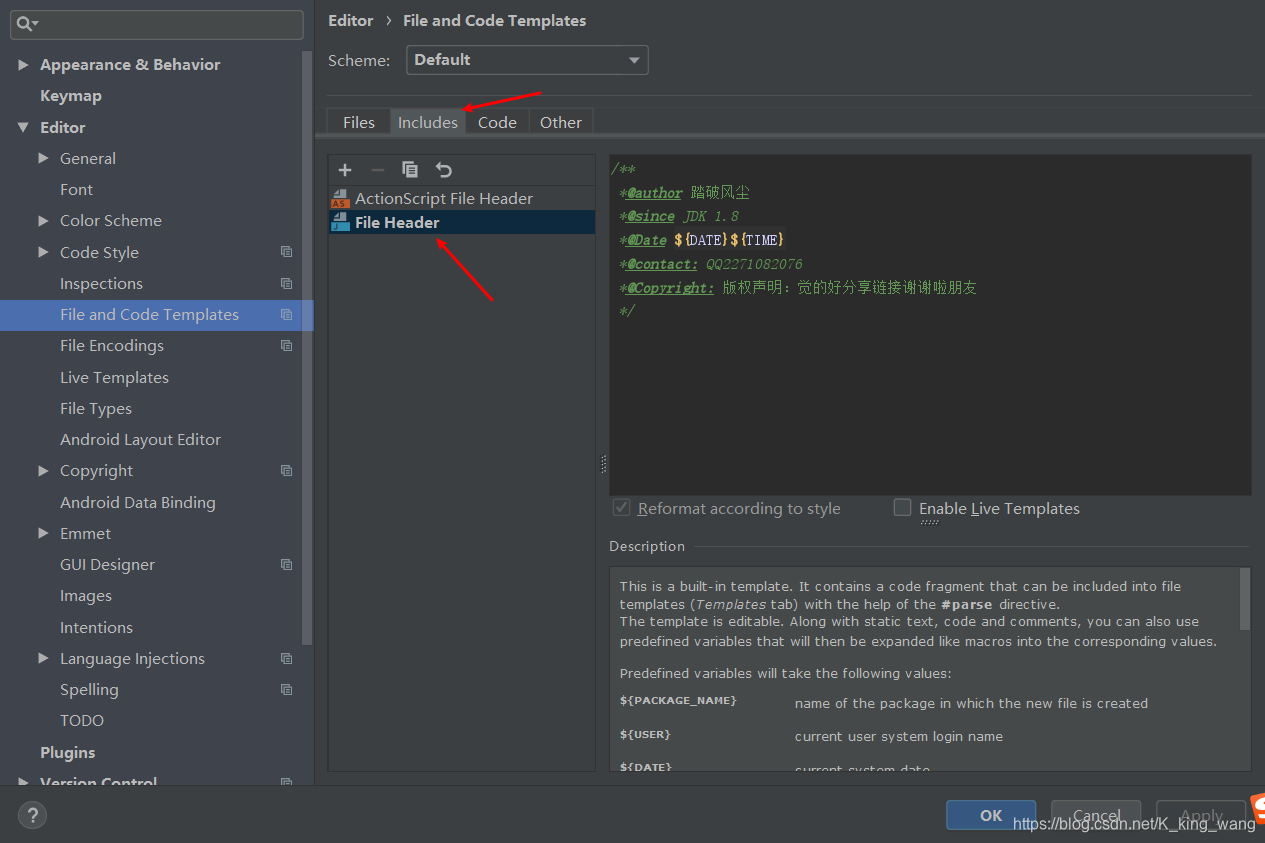Select ActionScript File Header template

pyautogui.click(x=462, y=198)
